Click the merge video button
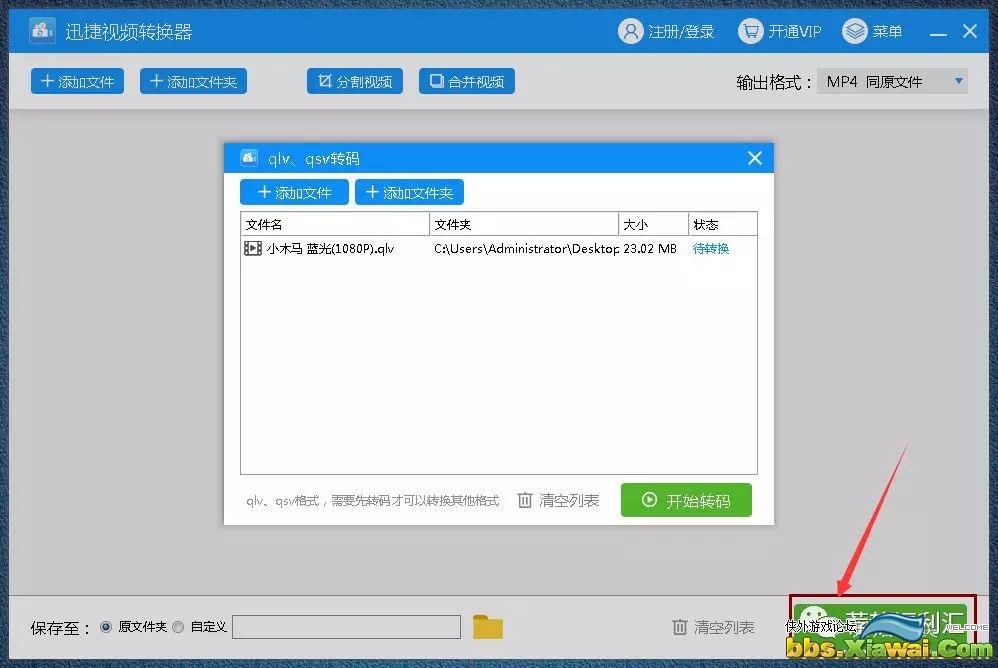998x668 pixels. pos(466,82)
